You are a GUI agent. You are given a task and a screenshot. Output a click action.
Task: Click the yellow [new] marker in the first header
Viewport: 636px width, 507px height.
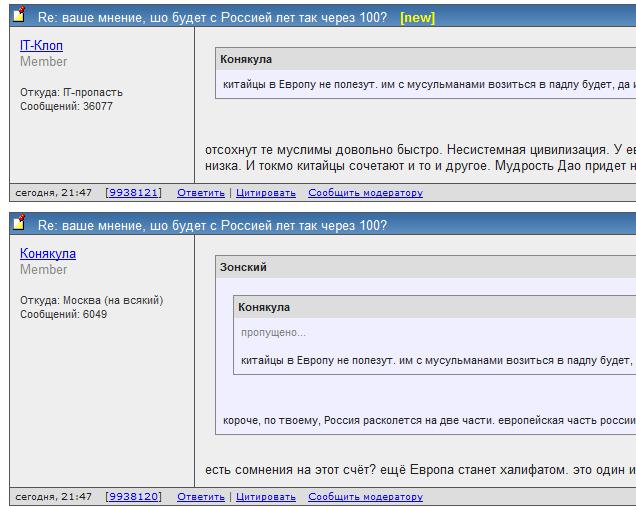417,18
